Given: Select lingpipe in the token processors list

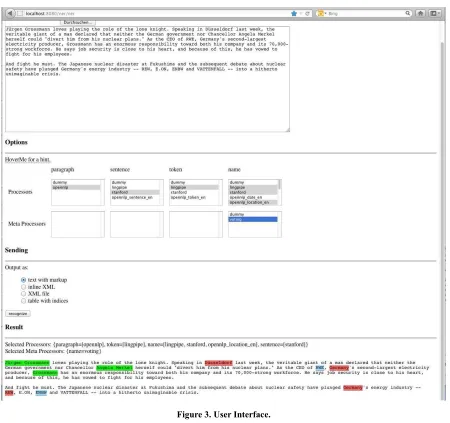Looking at the screenshot, I should pyautogui.click(x=194, y=187).
